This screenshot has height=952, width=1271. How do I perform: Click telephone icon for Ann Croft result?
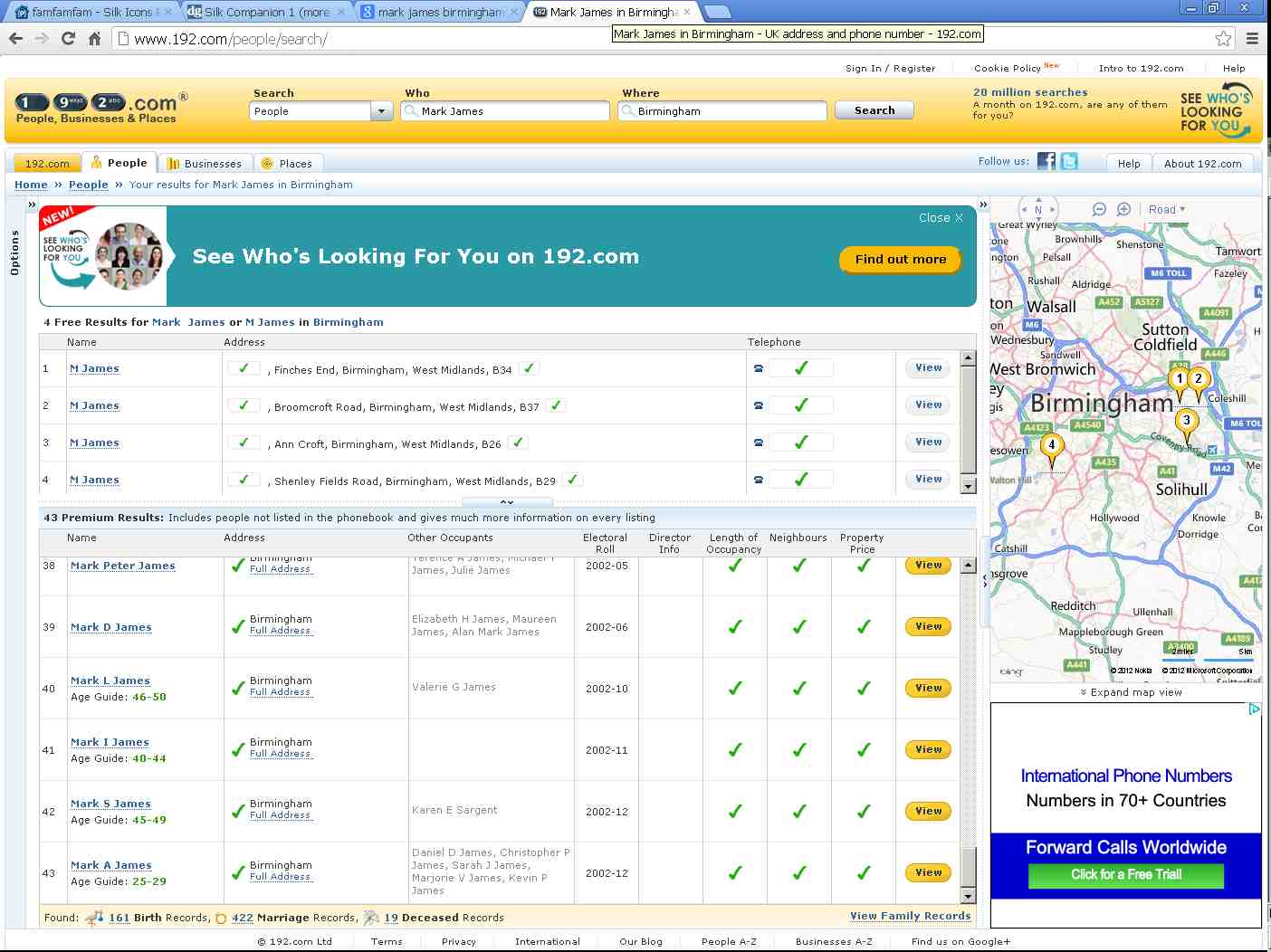pos(759,443)
